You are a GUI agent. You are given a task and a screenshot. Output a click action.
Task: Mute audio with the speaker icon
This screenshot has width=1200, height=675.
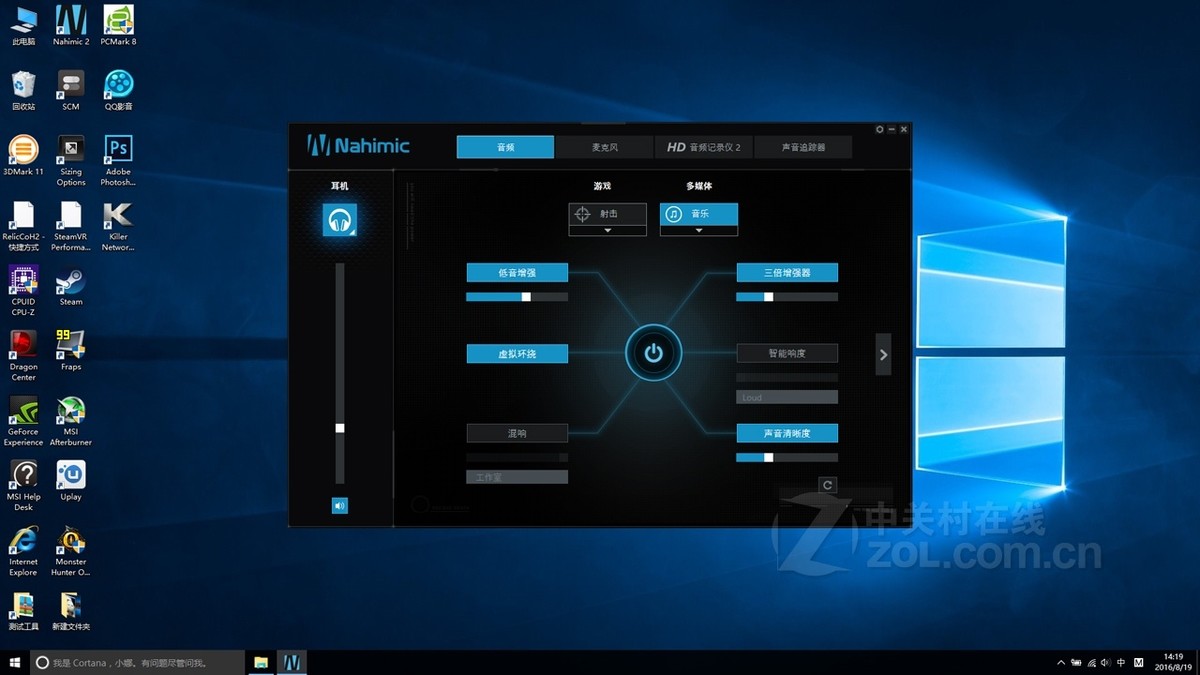[x=340, y=506]
